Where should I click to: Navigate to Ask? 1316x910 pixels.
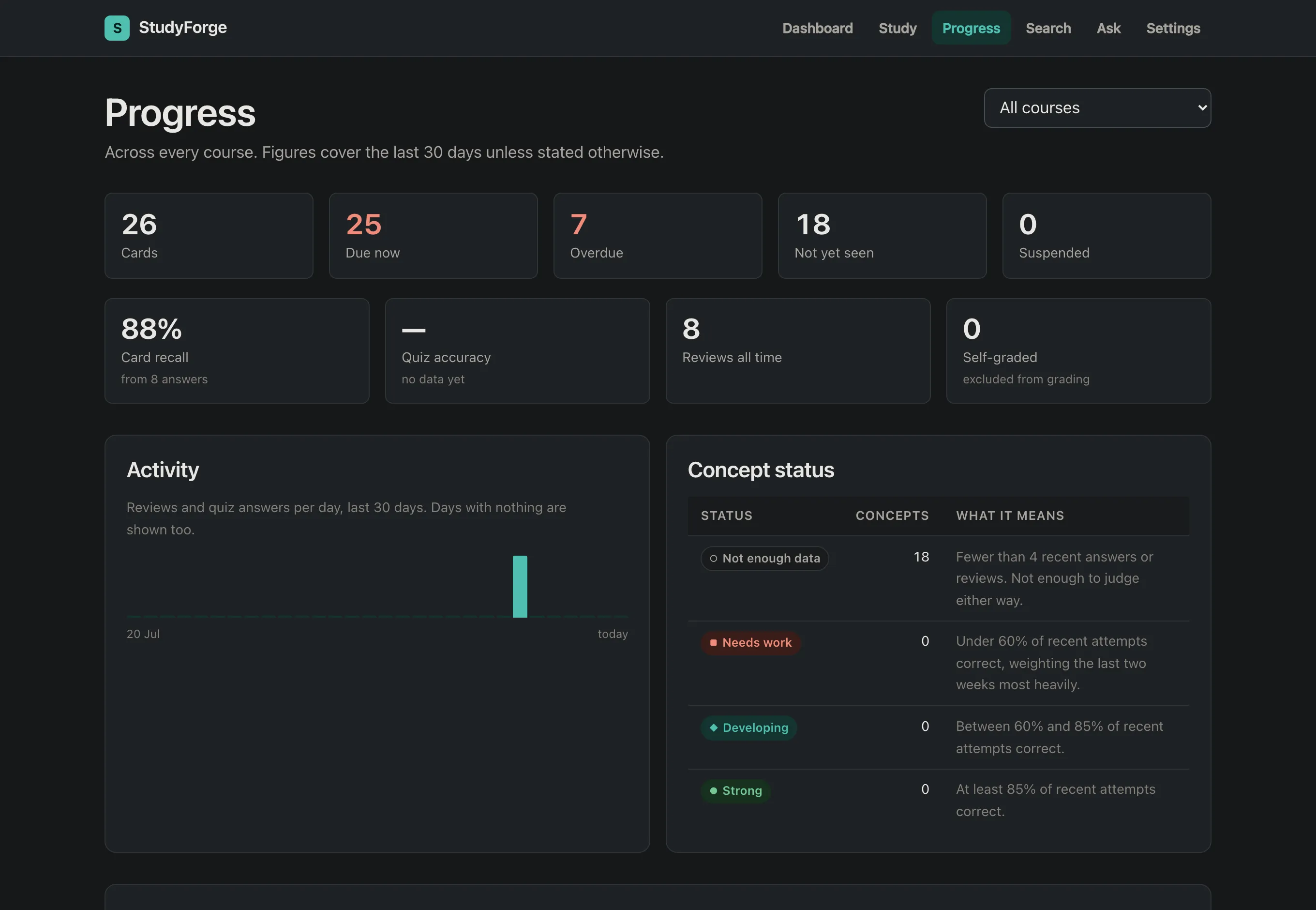pos(1108,28)
